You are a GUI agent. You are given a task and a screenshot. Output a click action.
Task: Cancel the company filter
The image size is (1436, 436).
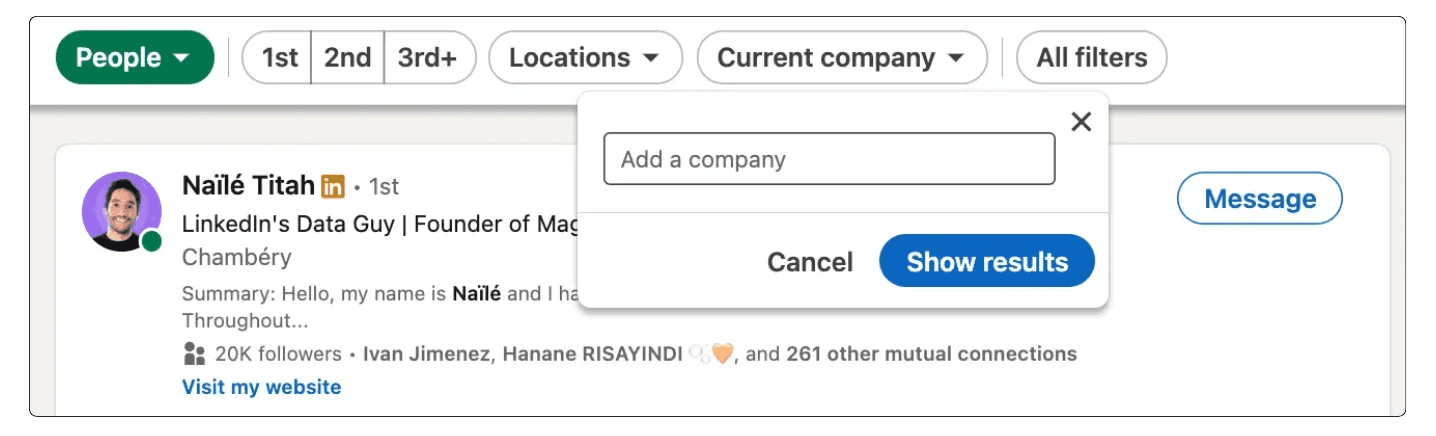[x=810, y=262]
